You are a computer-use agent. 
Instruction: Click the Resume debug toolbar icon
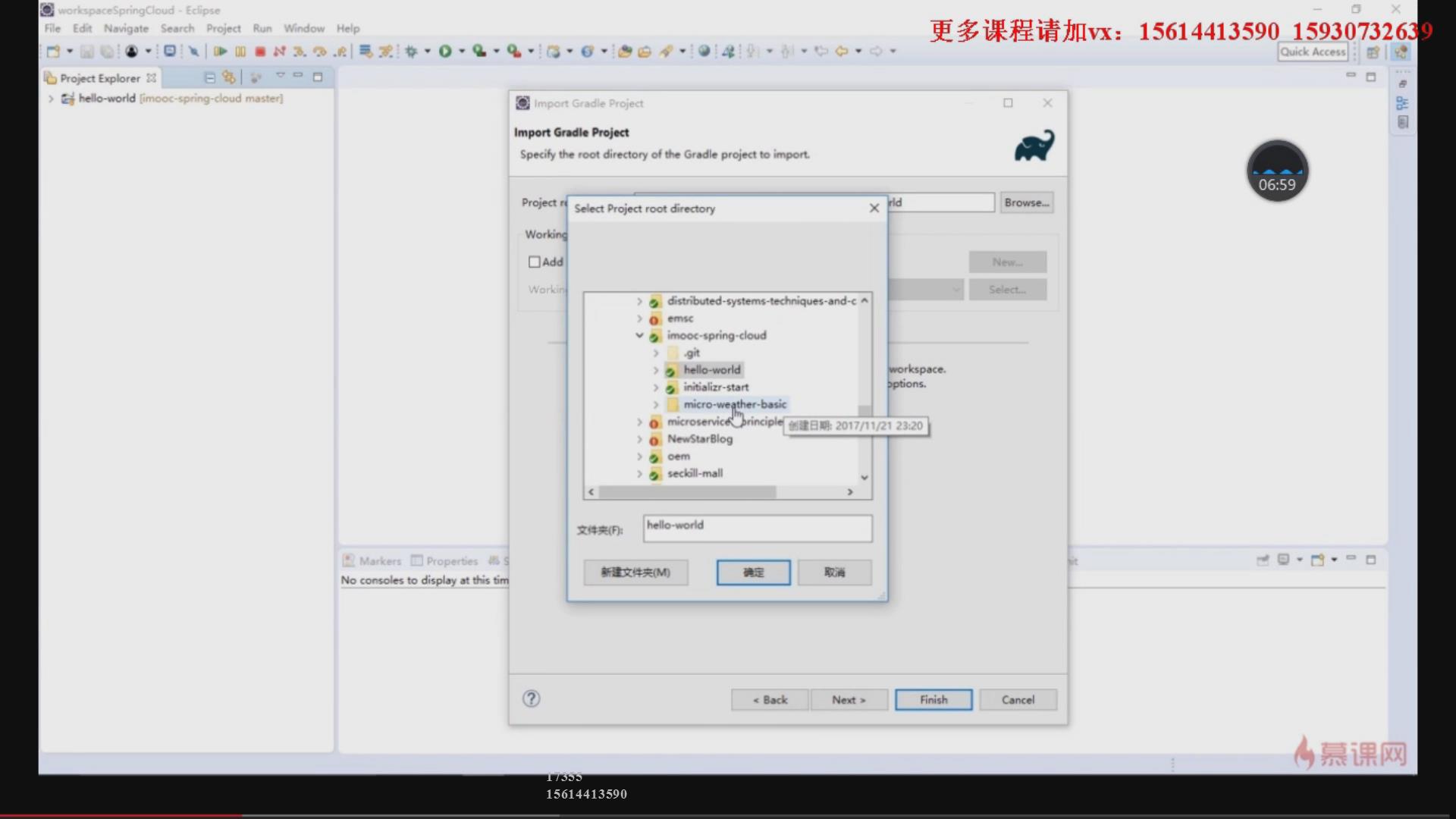[220, 52]
